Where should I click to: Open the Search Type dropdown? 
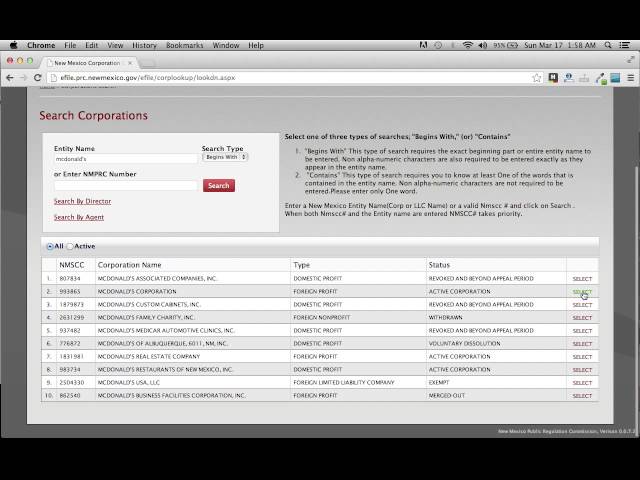225,157
